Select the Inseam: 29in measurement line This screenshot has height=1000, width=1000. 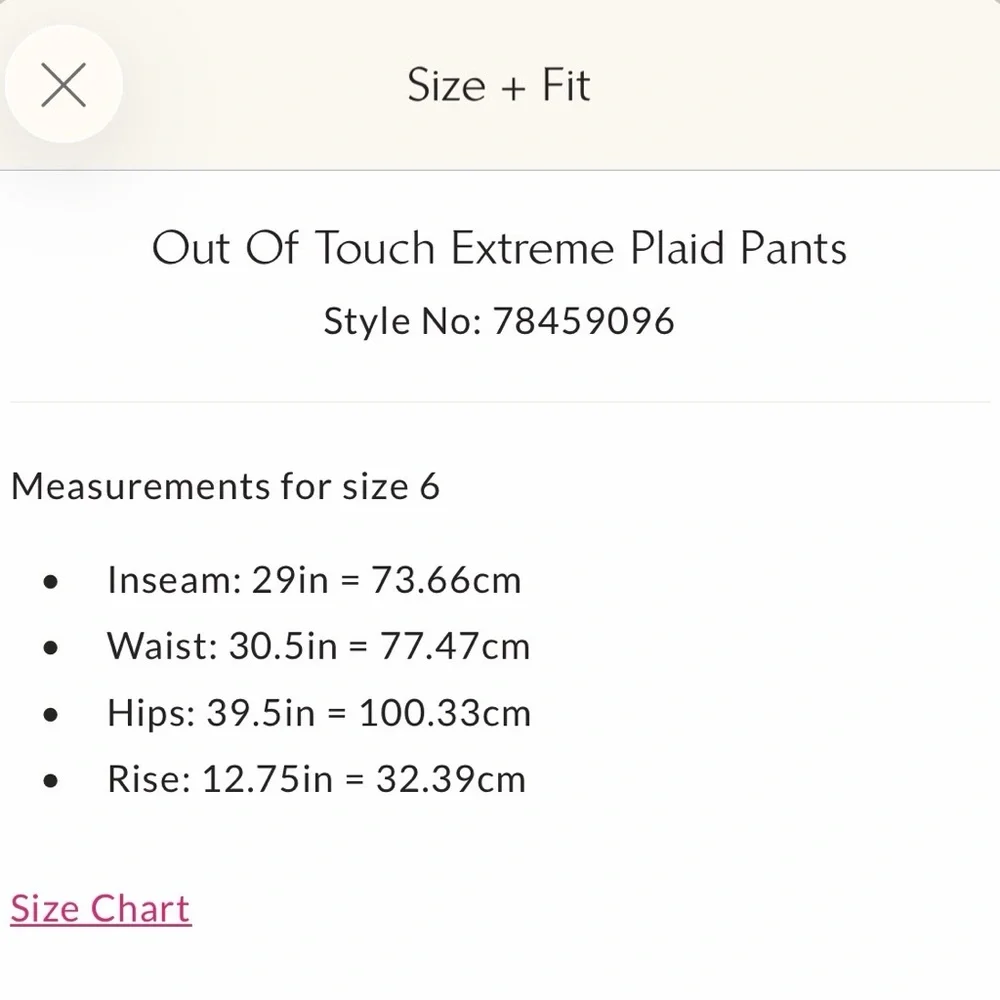(313, 580)
